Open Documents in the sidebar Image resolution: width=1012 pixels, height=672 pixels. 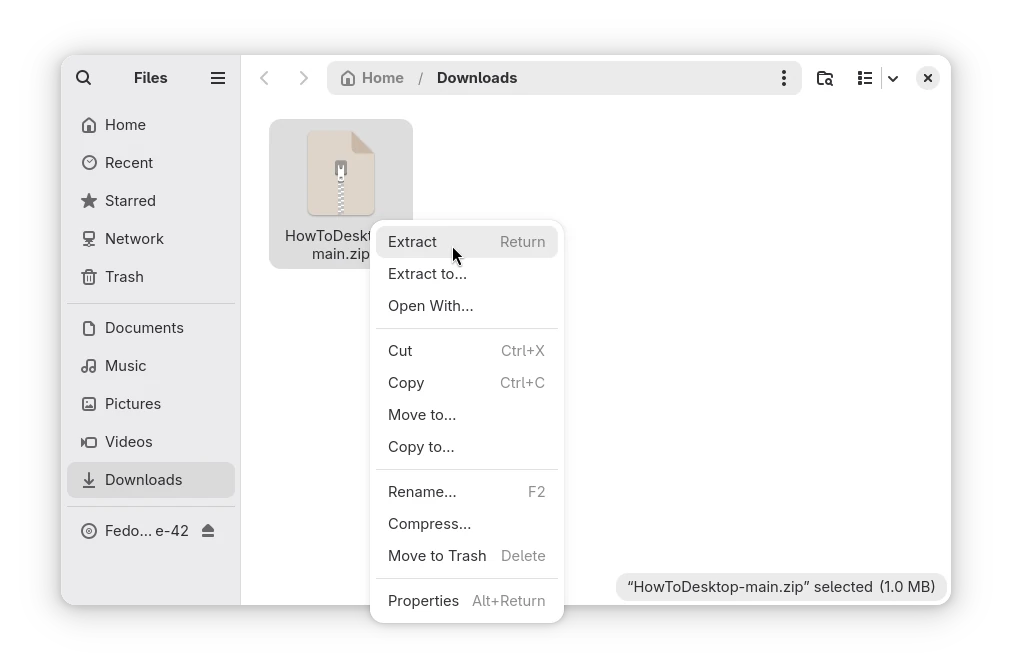coord(151,328)
